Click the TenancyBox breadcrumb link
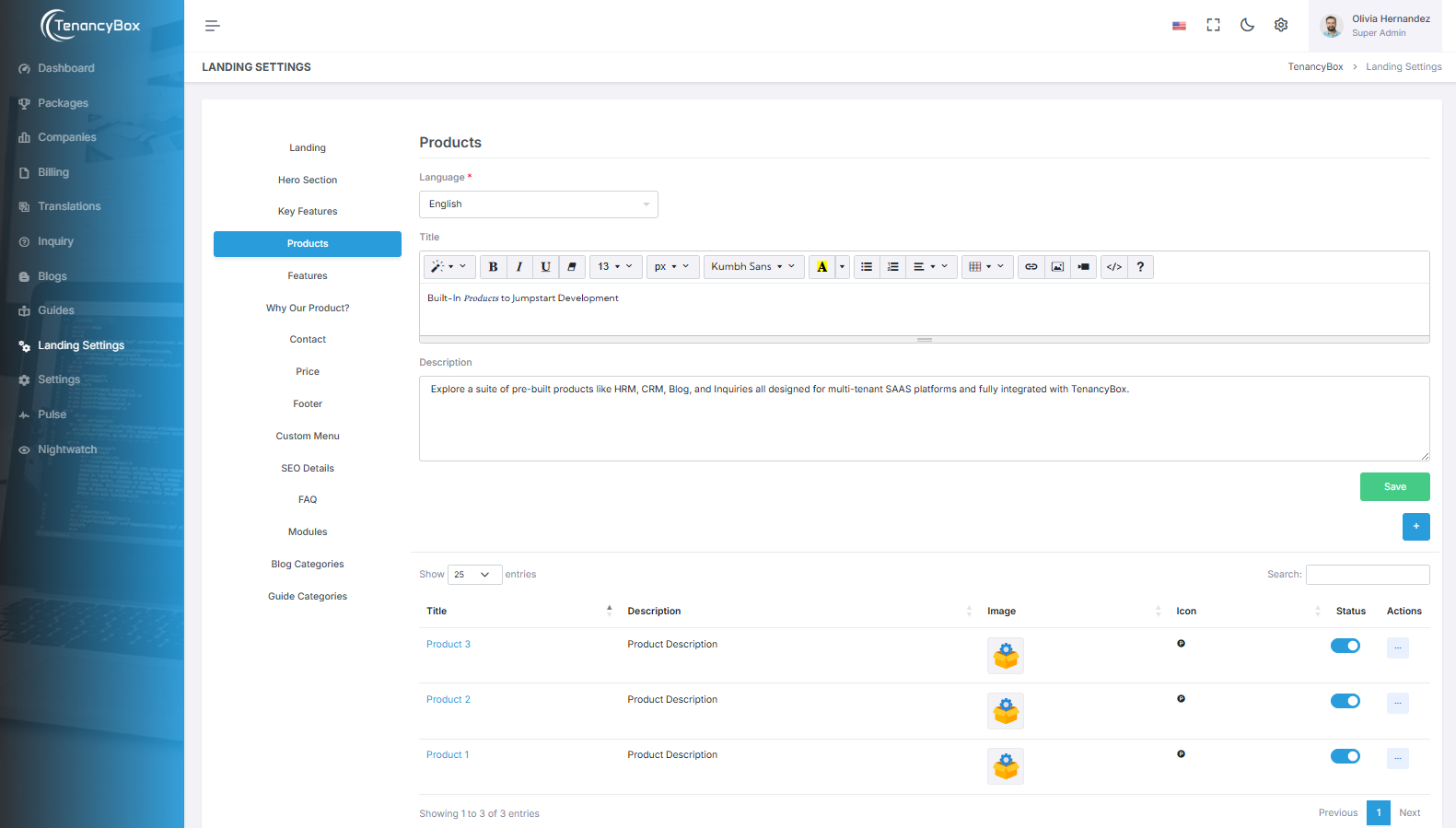The width and height of the screenshot is (1456, 828). click(x=1315, y=67)
